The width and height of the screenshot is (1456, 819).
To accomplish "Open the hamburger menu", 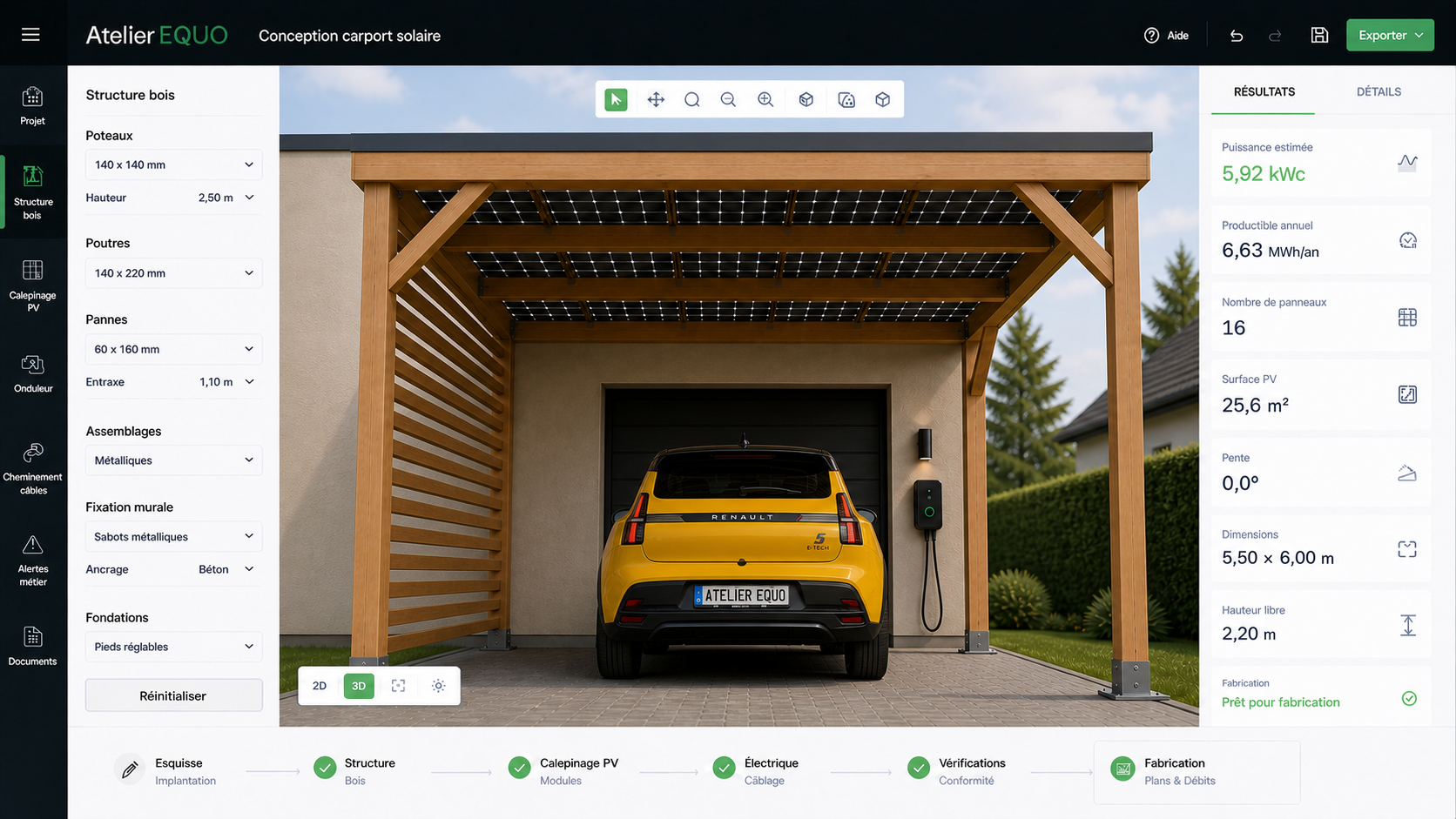I will [30, 35].
